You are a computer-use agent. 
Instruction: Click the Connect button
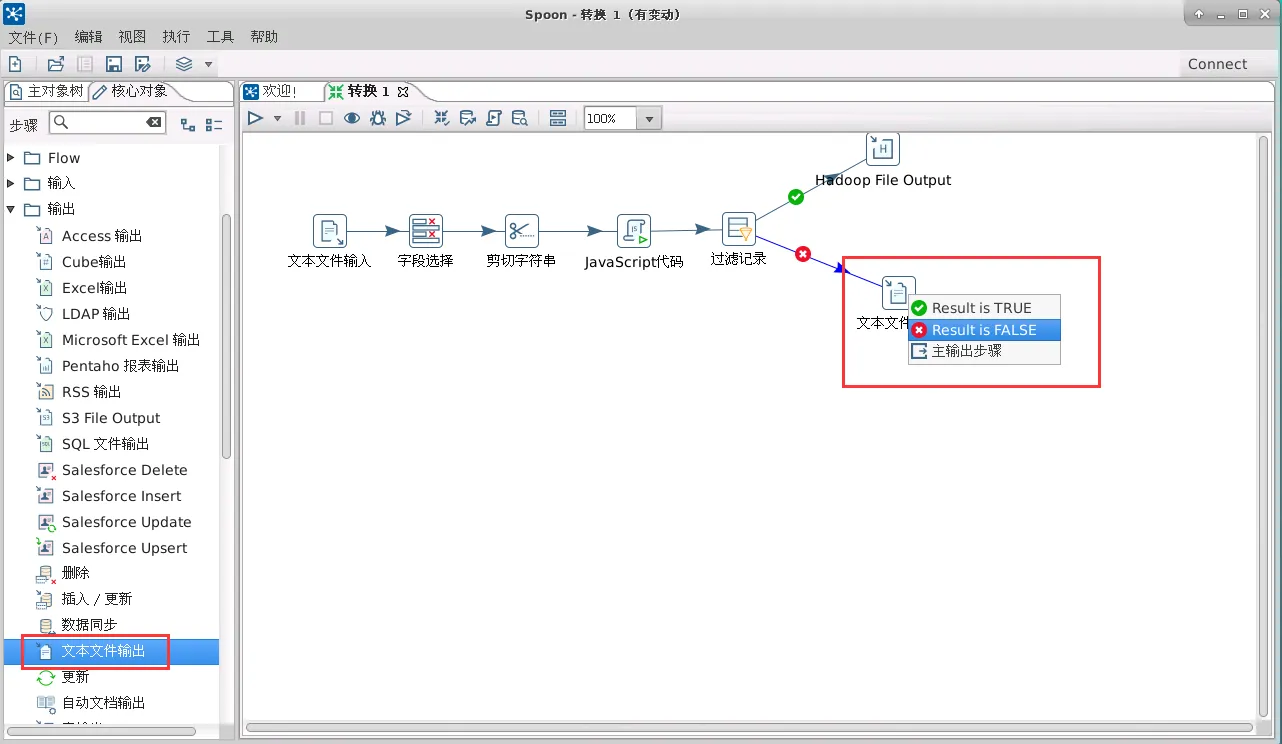pyautogui.click(x=1217, y=64)
